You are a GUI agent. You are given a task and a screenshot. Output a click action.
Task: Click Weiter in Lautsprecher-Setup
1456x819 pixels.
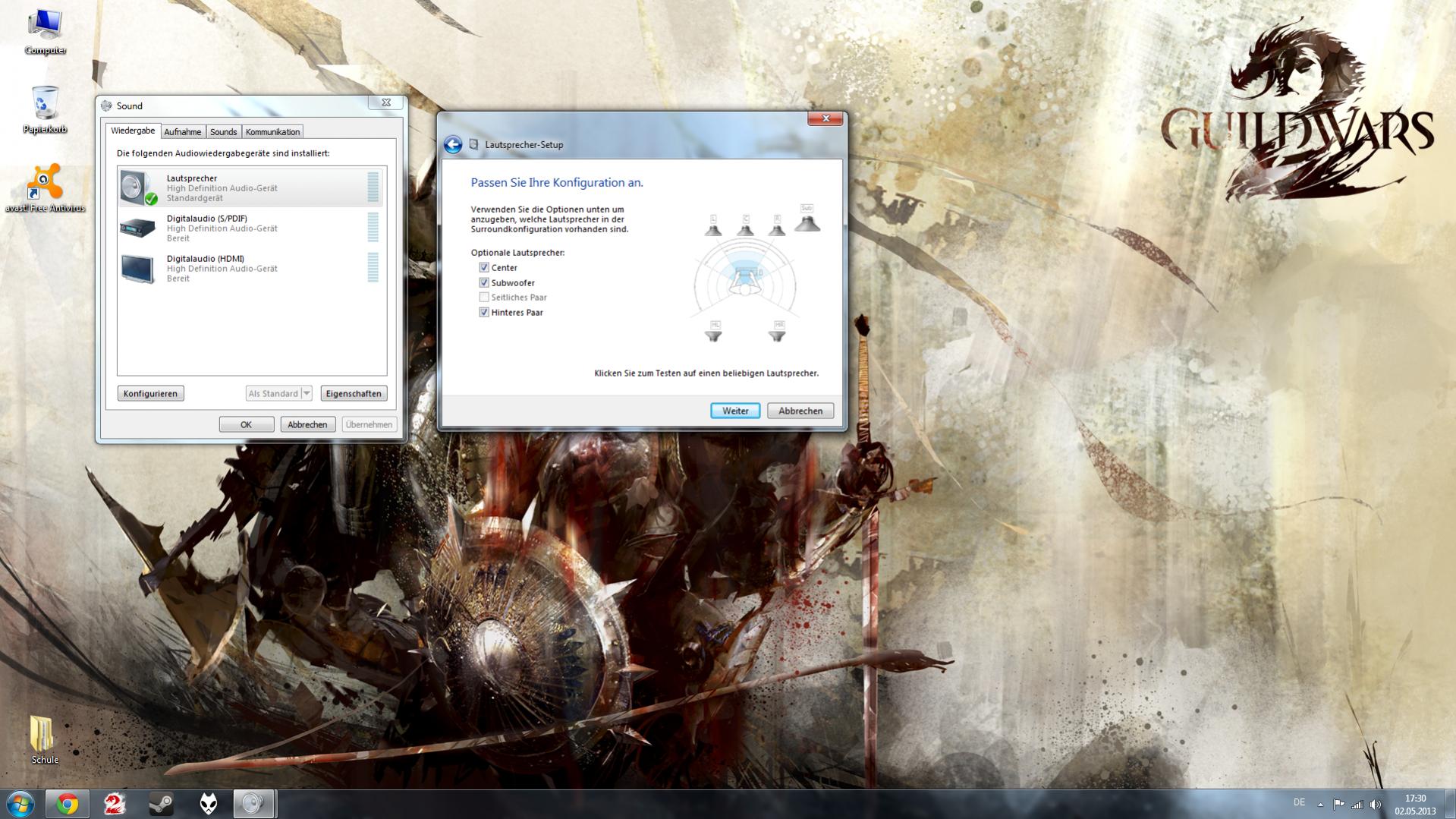(735, 411)
